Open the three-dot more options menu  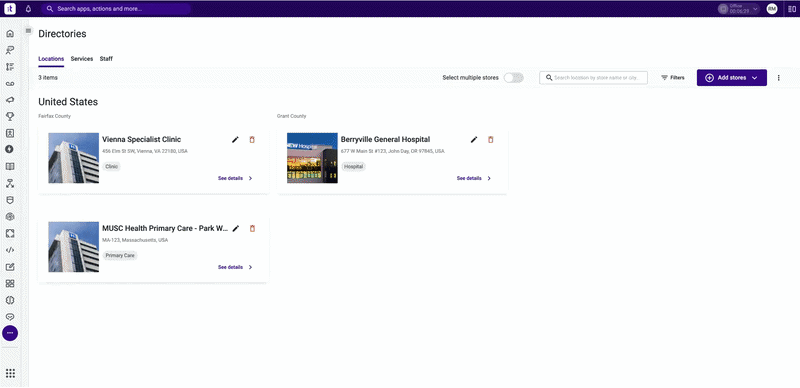click(779, 78)
